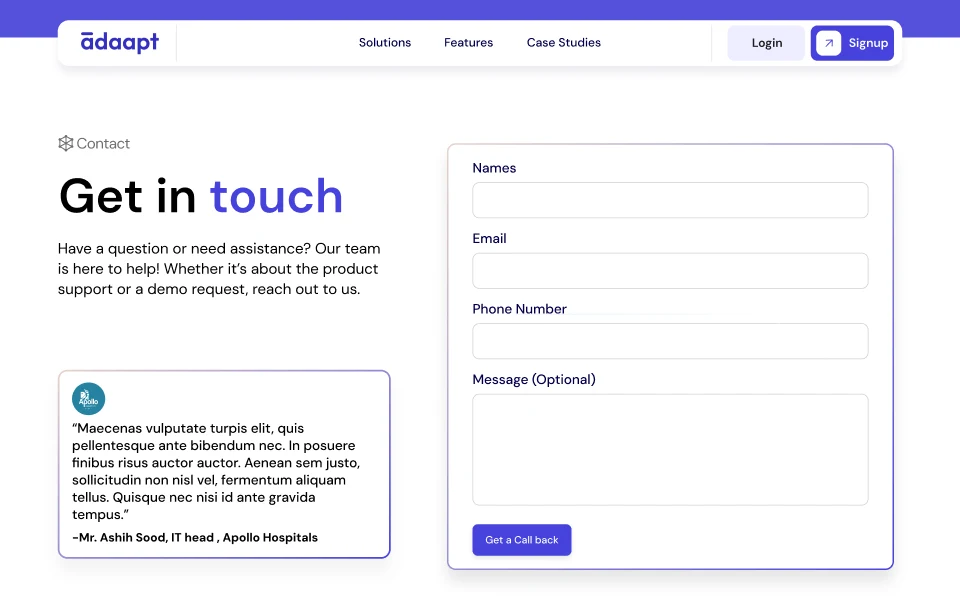Click the "Email" field label
This screenshot has width=960, height=600.
489,238
